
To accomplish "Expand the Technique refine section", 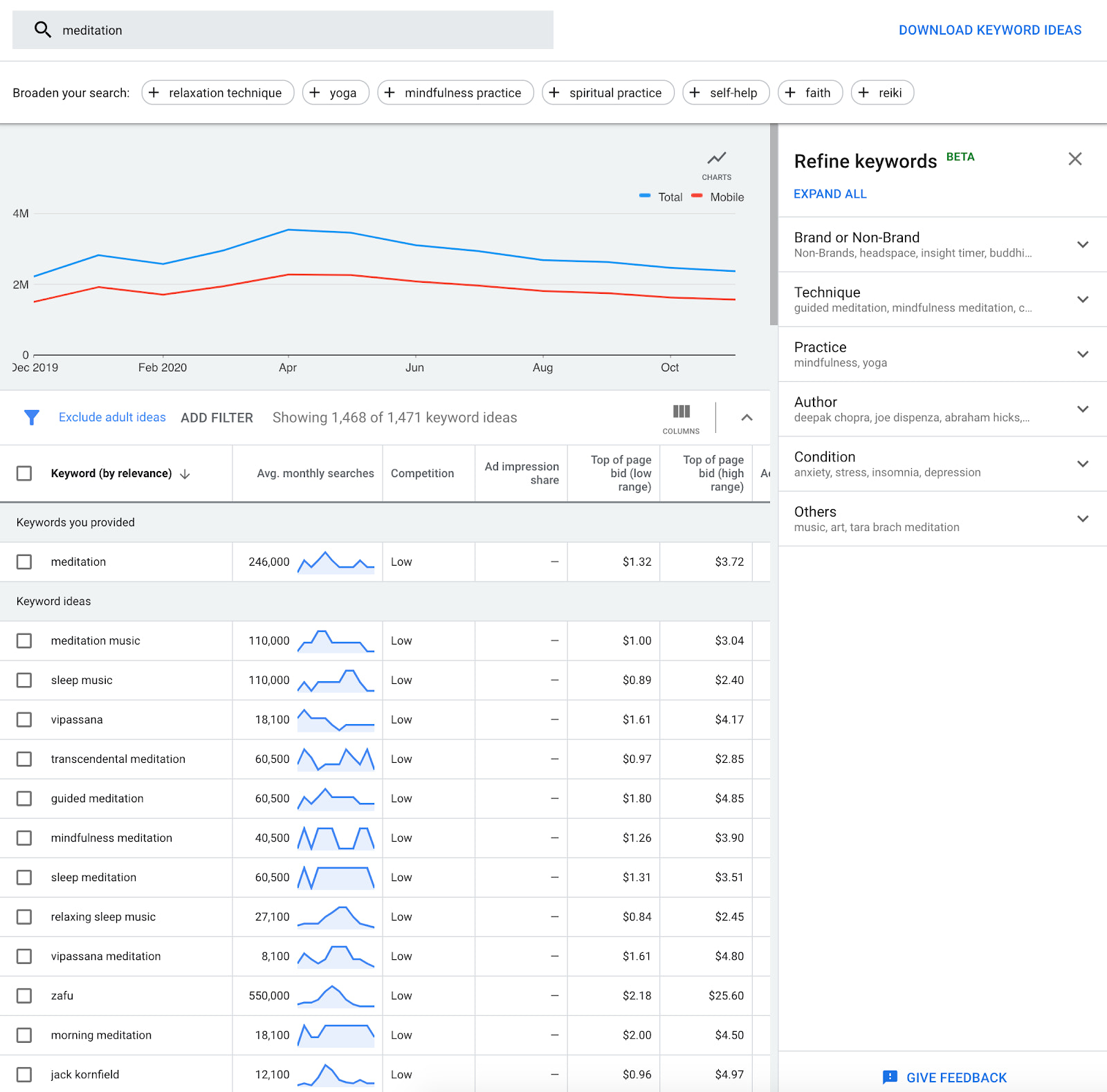I will [1083, 299].
